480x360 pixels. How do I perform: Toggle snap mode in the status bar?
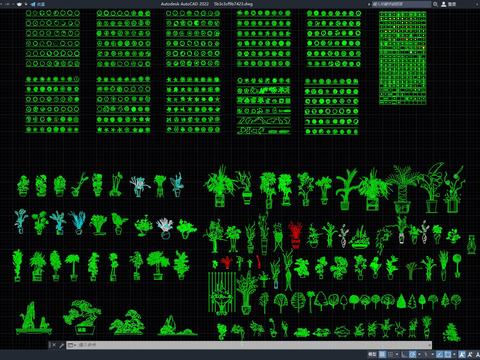(390, 354)
